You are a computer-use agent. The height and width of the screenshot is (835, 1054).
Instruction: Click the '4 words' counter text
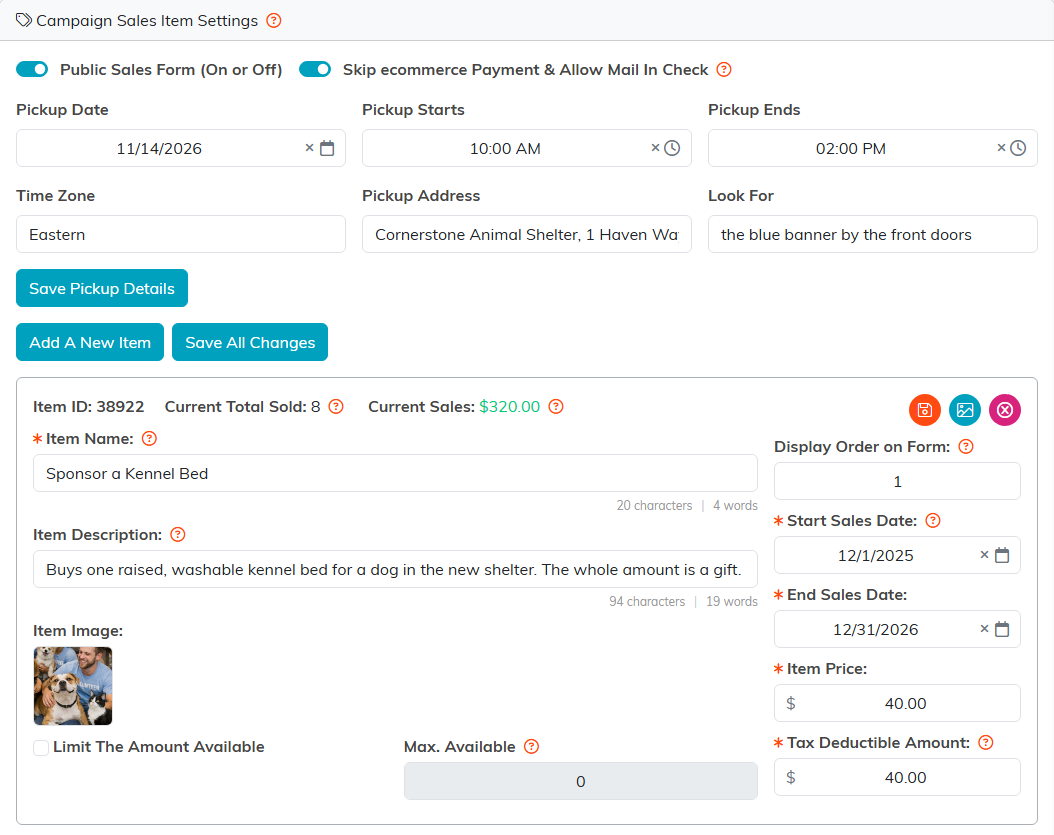735,506
